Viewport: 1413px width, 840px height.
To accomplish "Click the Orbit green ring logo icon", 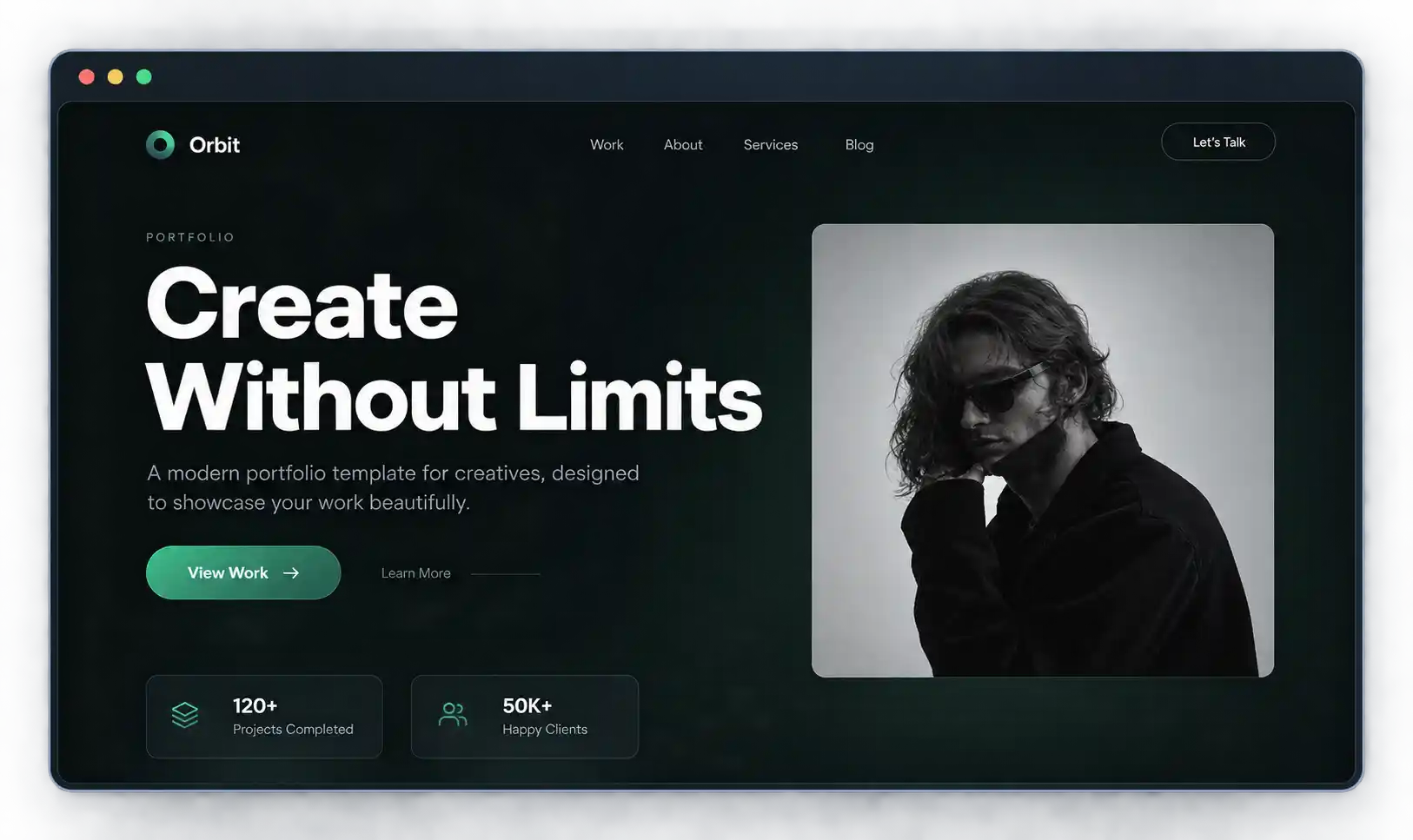I will tap(161, 144).
